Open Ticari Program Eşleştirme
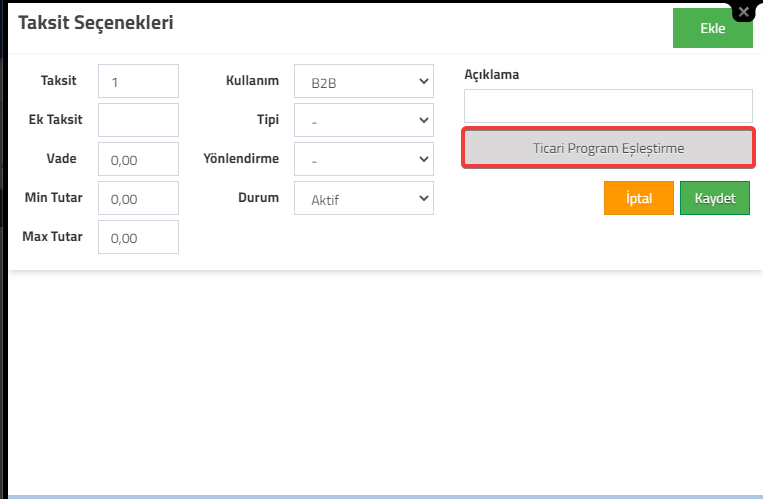The width and height of the screenshot is (763, 499). point(608,148)
